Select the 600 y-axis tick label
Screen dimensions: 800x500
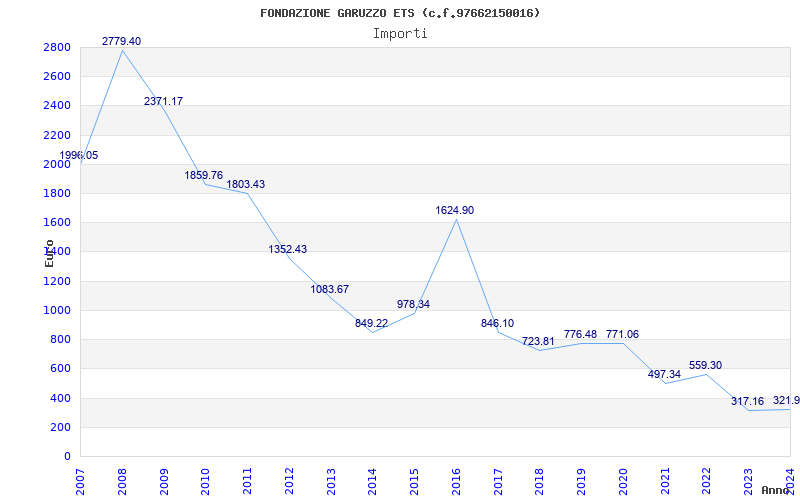click(61, 368)
